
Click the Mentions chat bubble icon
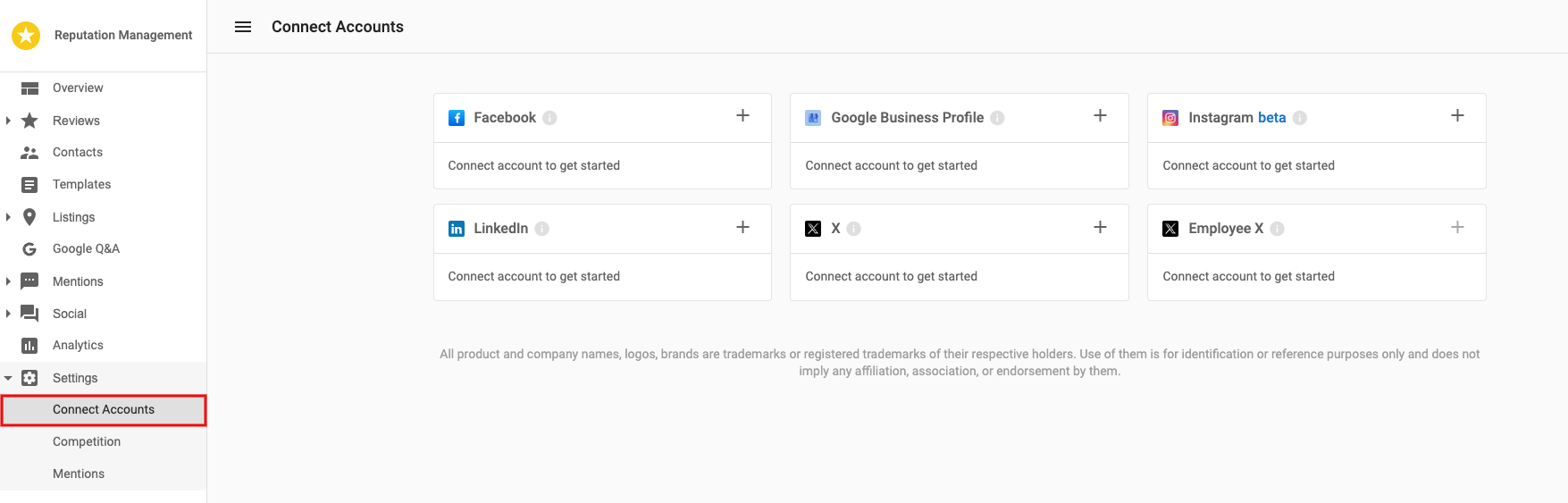click(x=29, y=281)
